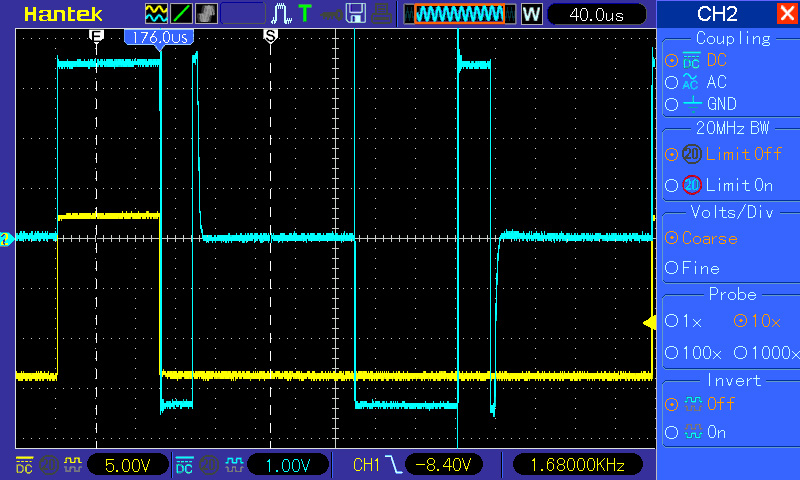Click the yellow trigger level arrow on right
The height and width of the screenshot is (480, 800).
point(649,322)
